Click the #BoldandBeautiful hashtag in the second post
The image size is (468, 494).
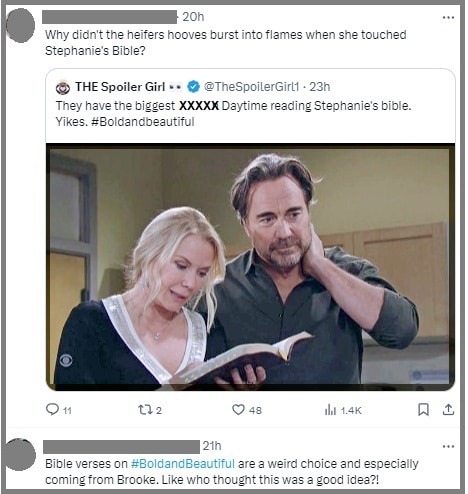point(183,464)
